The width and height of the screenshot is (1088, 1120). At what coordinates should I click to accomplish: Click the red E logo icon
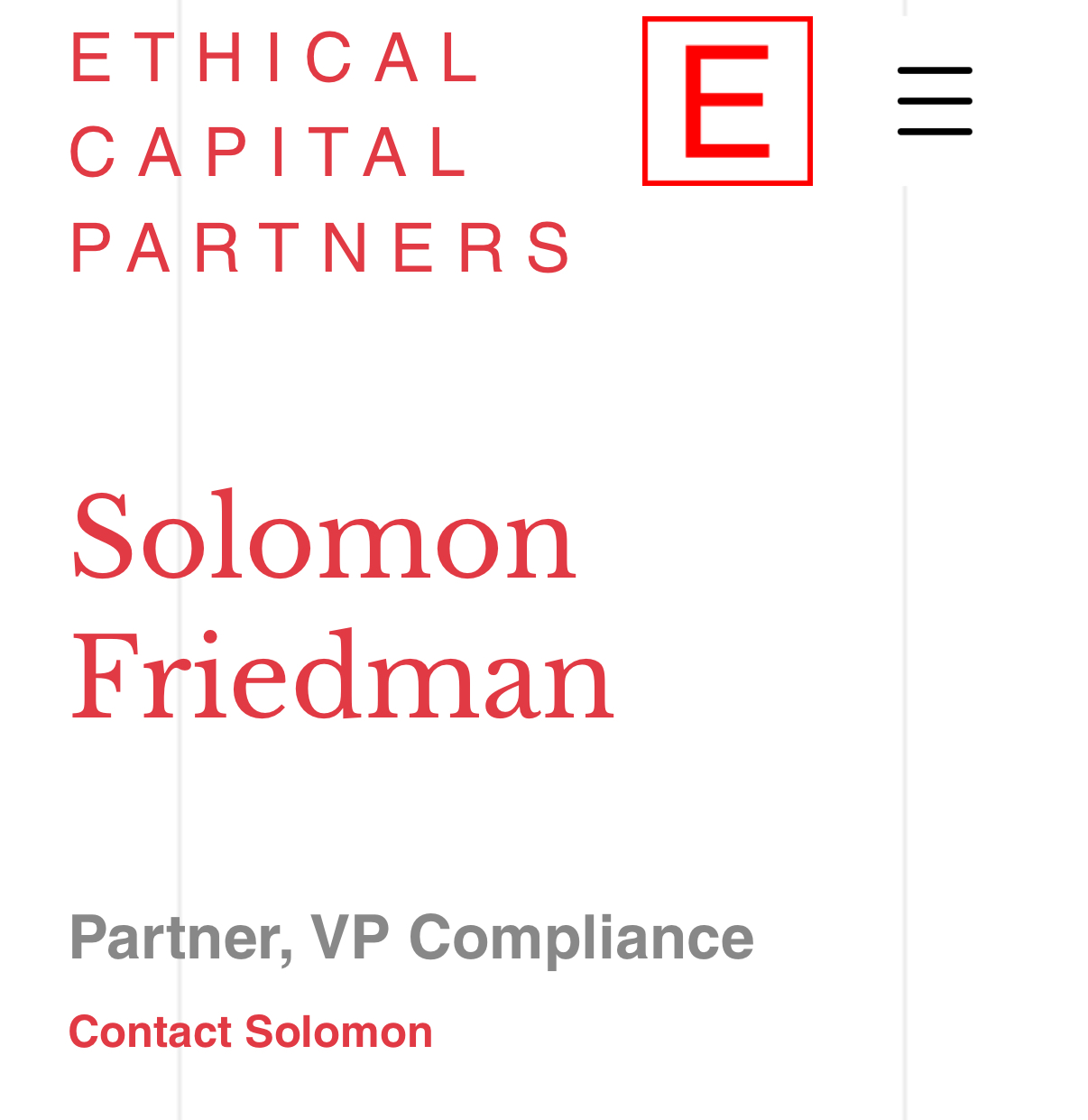coord(727,101)
